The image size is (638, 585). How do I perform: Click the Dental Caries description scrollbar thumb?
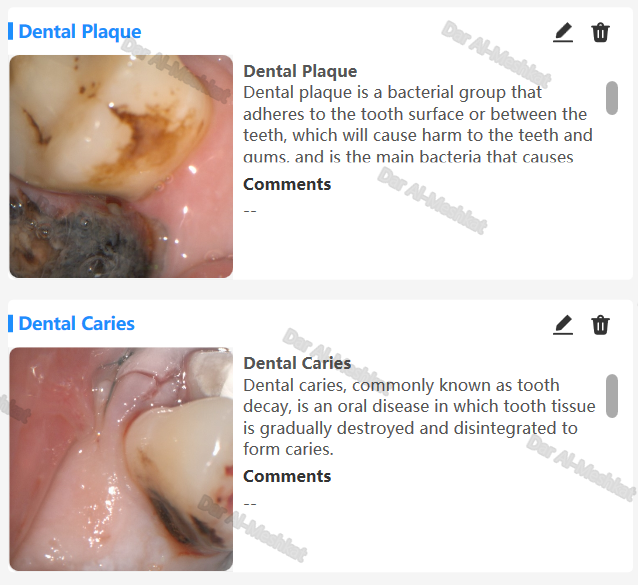click(612, 396)
